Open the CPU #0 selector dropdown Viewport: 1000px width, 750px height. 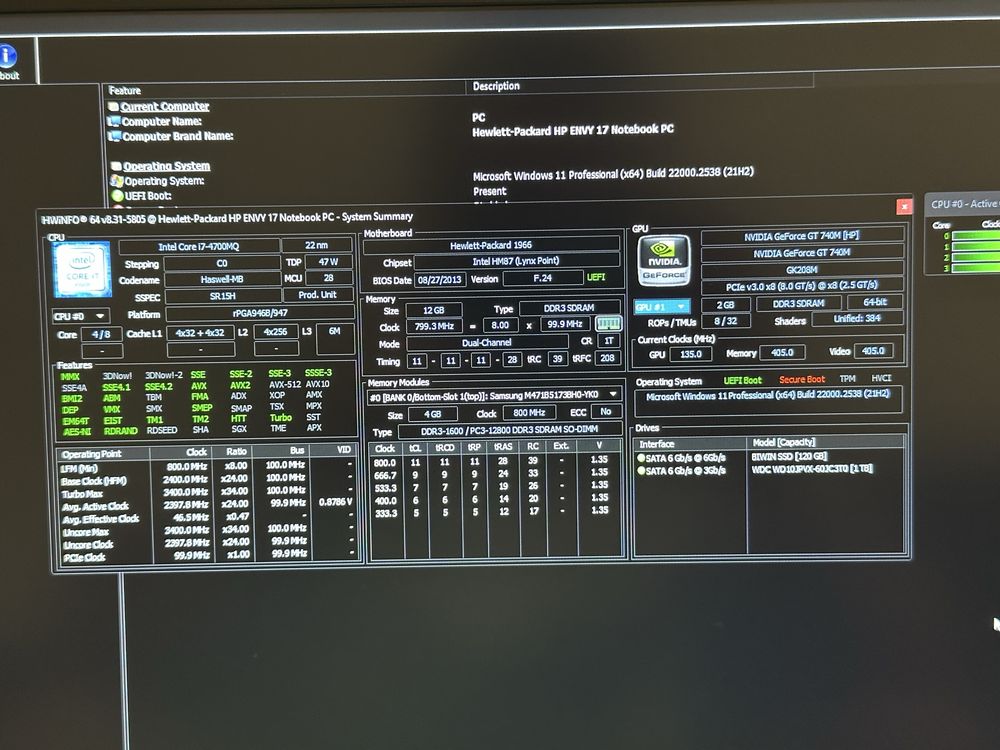(81, 316)
